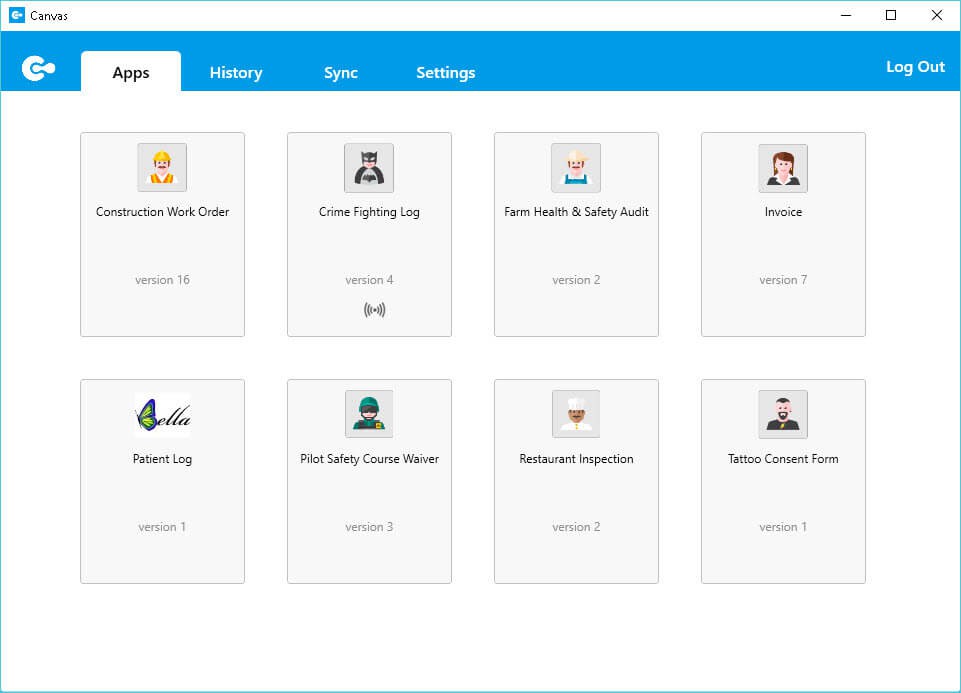Switch to the History tab

236,73
